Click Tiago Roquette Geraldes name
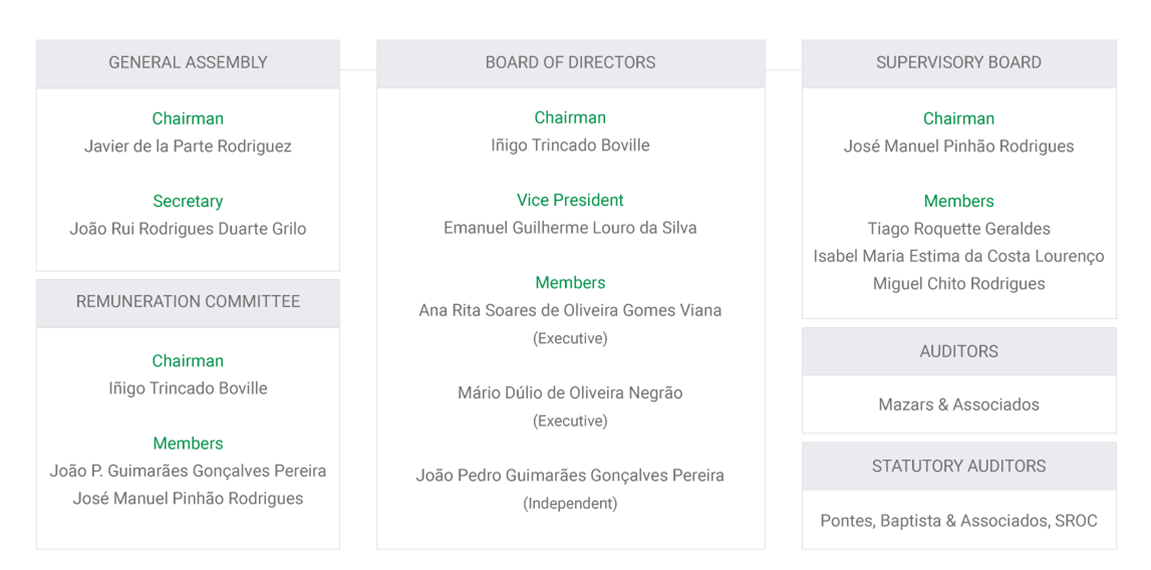This screenshot has height=570, width=1151. [959, 229]
